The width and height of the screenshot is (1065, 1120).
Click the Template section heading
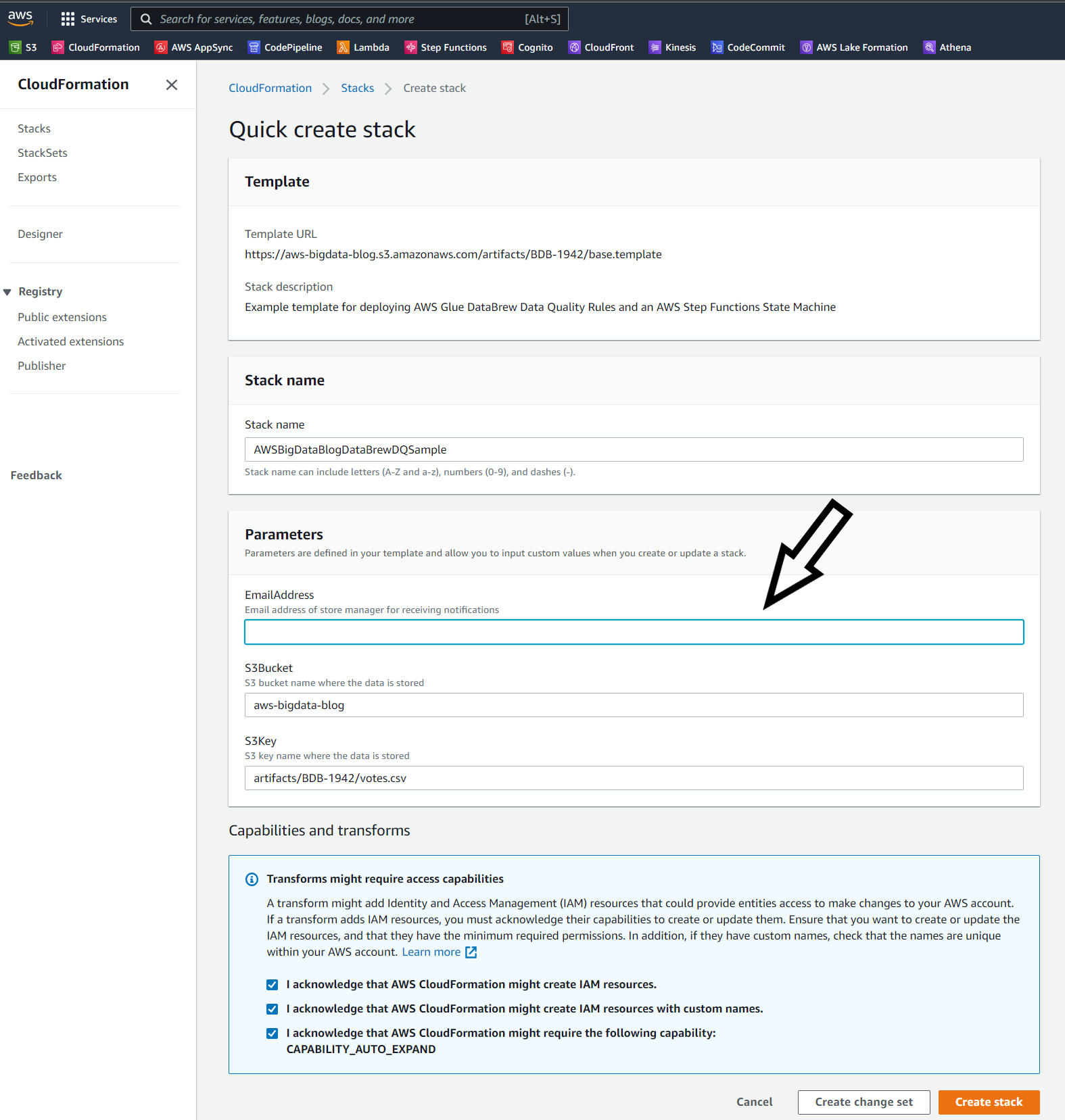pyautogui.click(x=277, y=181)
